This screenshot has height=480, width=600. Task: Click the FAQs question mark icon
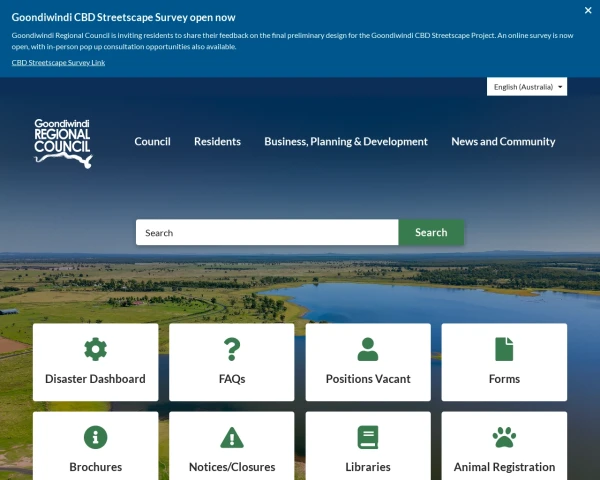[x=232, y=349]
